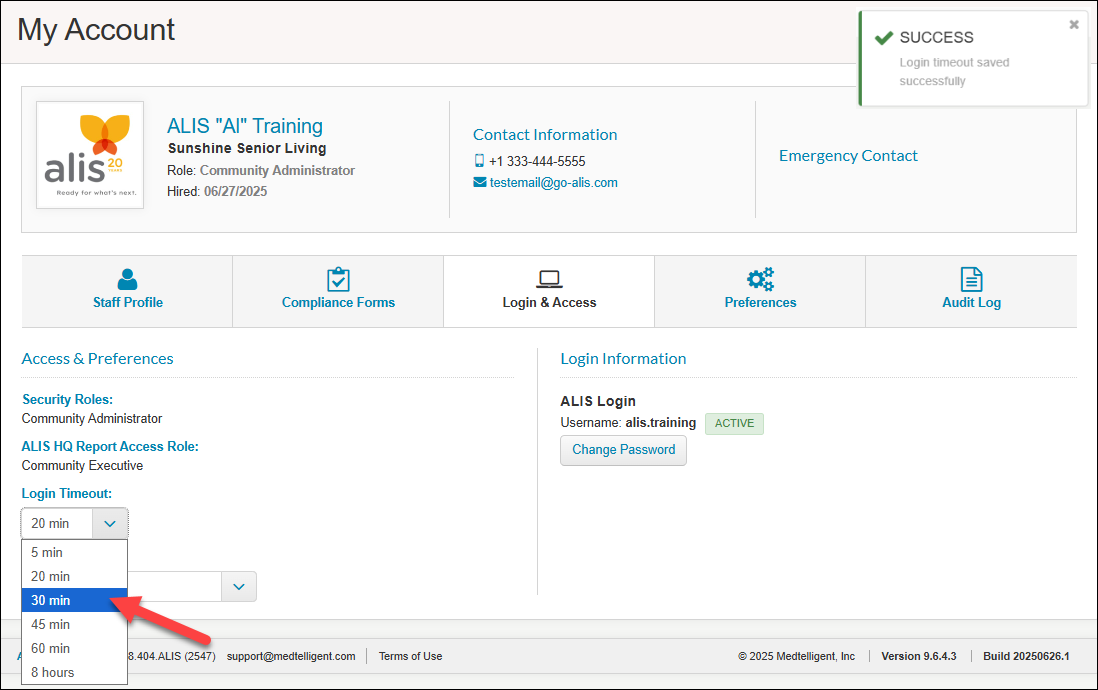Set timeout to 8 hours
This screenshot has height=690, width=1098.
pos(74,672)
